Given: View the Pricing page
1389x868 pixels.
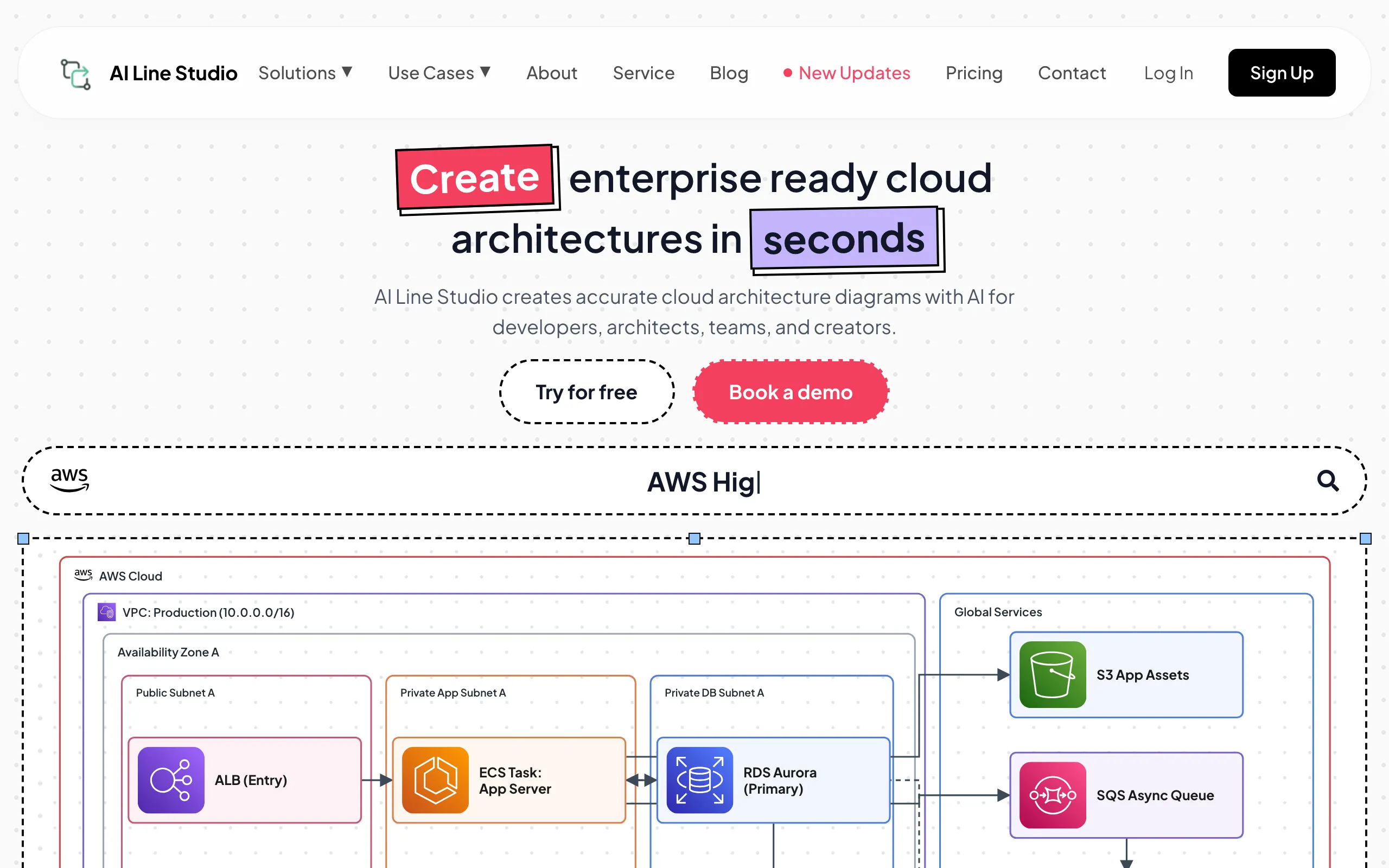Looking at the screenshot, I should click(974, 73).
